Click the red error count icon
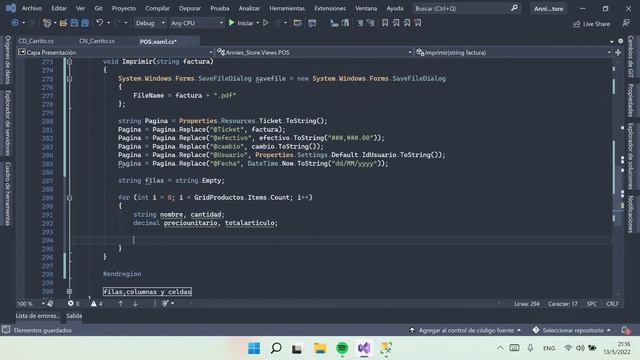Image resolution: width=640 pixels, height=360 pixels. (x=71, y=303)
